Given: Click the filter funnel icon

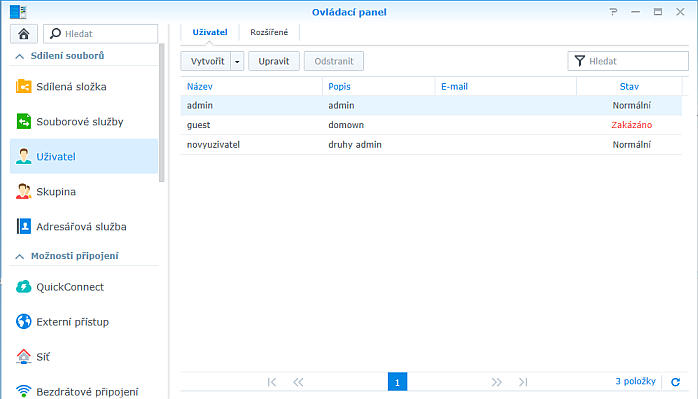Looking at the screenshot, I should point(579,61).
